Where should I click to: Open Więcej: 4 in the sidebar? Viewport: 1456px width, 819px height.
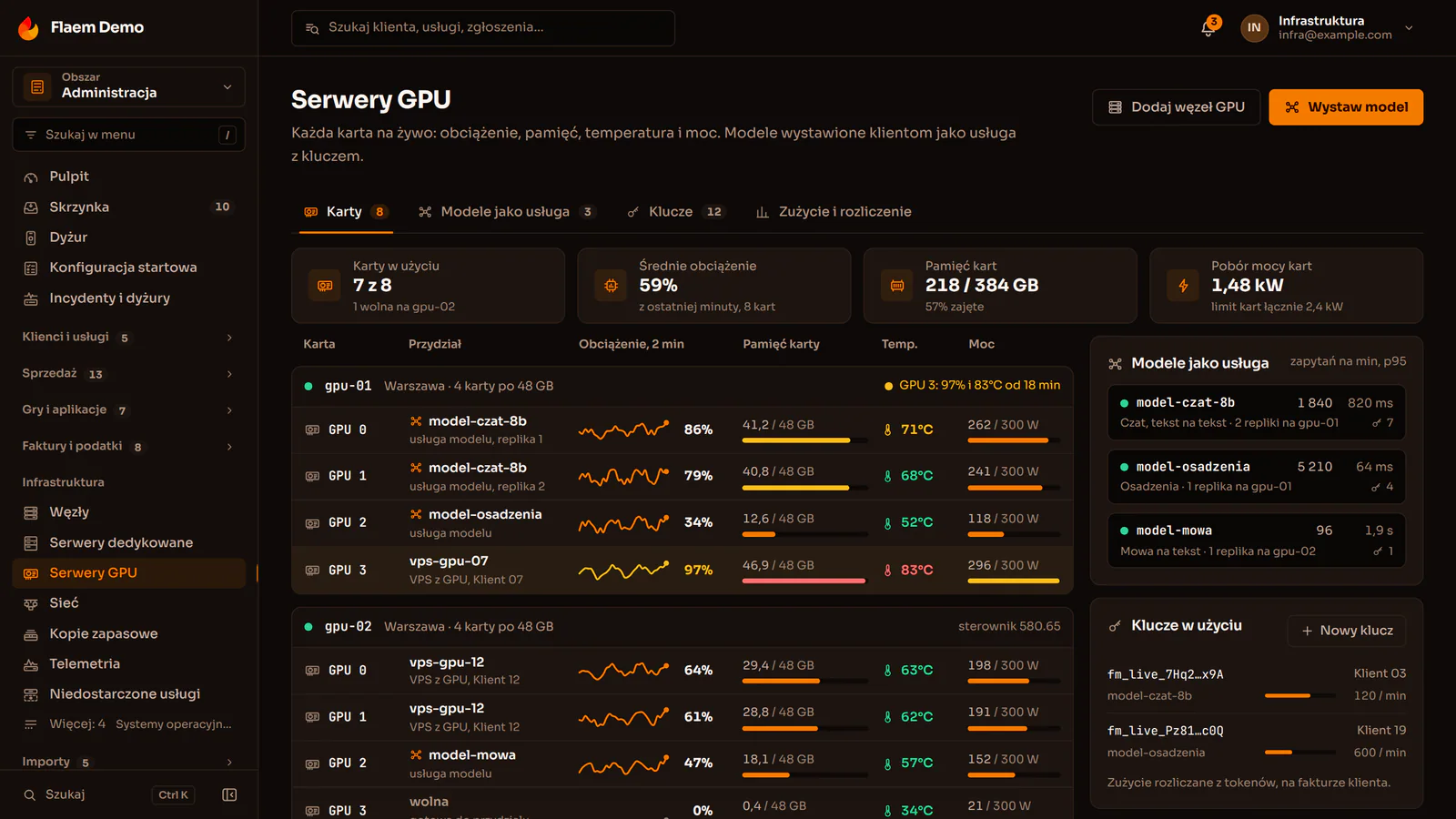pyautogui.click(x=128, y=724)
